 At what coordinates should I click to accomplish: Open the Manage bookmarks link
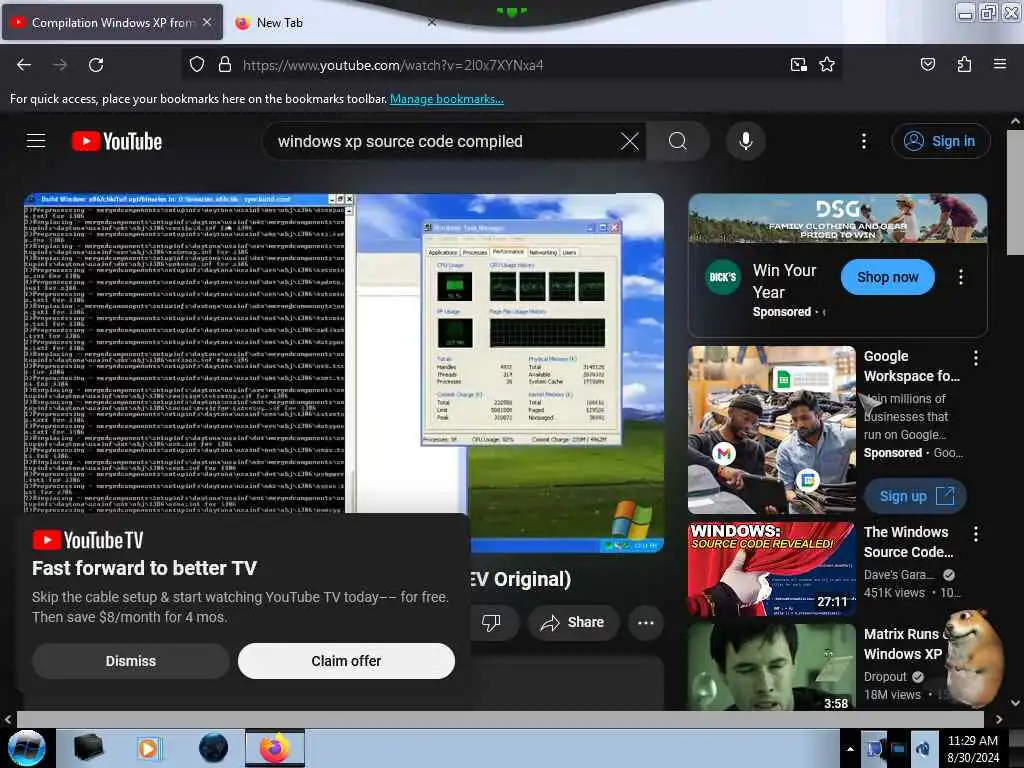coord(447,99)
